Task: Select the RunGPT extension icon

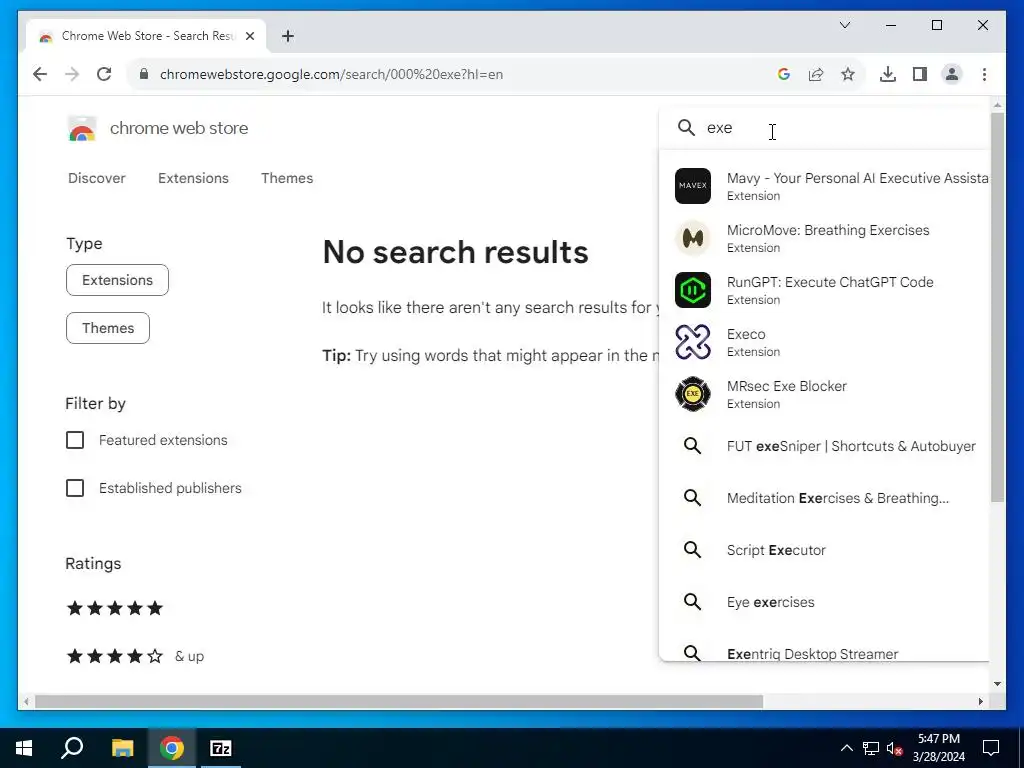Action: coord(692,290)
